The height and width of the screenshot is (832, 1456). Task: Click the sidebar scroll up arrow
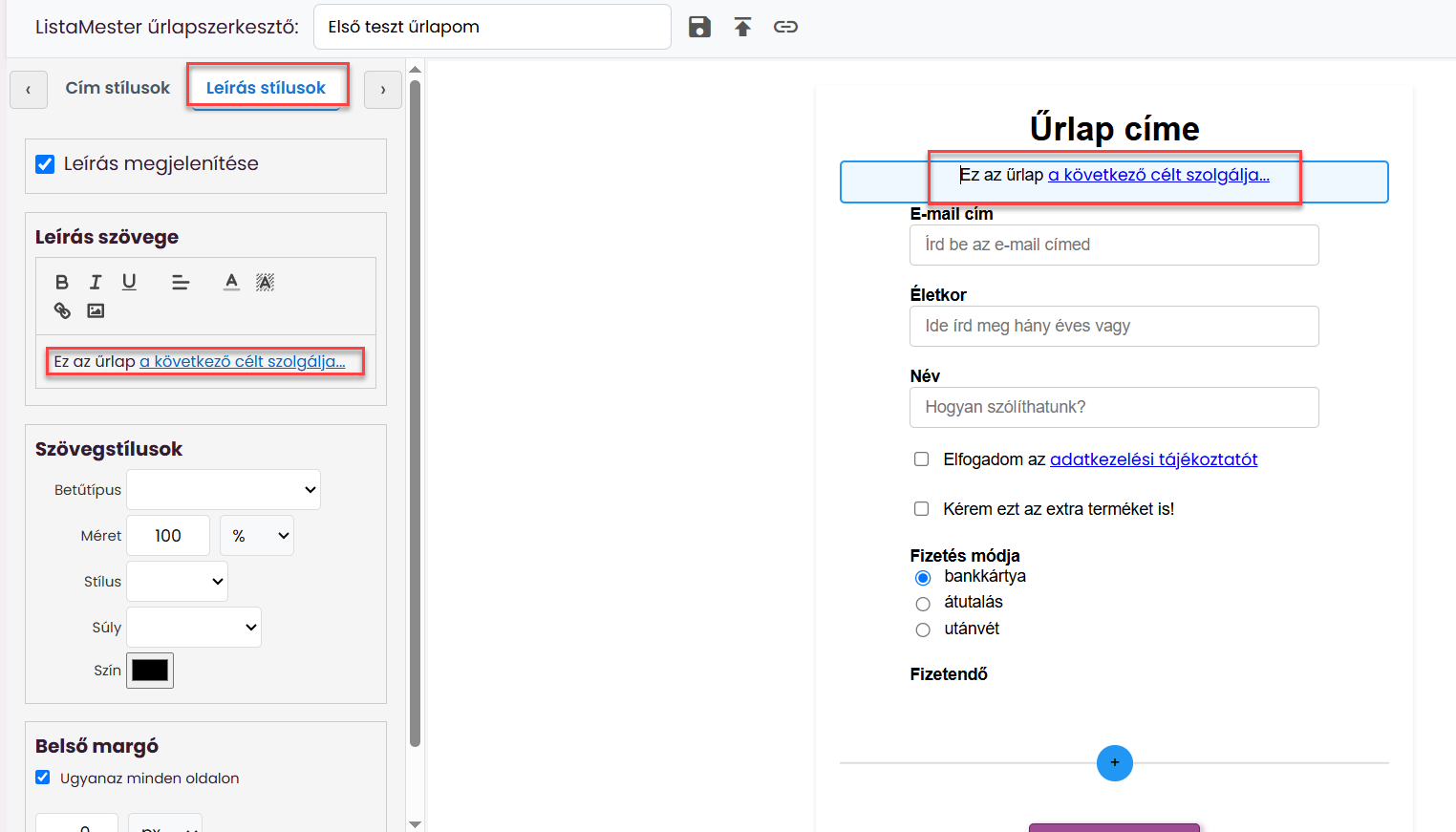point(415,69)
